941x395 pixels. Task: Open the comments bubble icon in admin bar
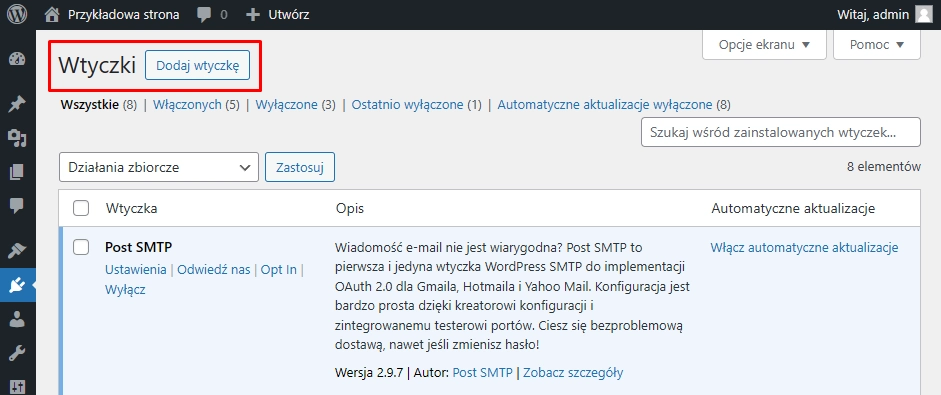[204, 15]
